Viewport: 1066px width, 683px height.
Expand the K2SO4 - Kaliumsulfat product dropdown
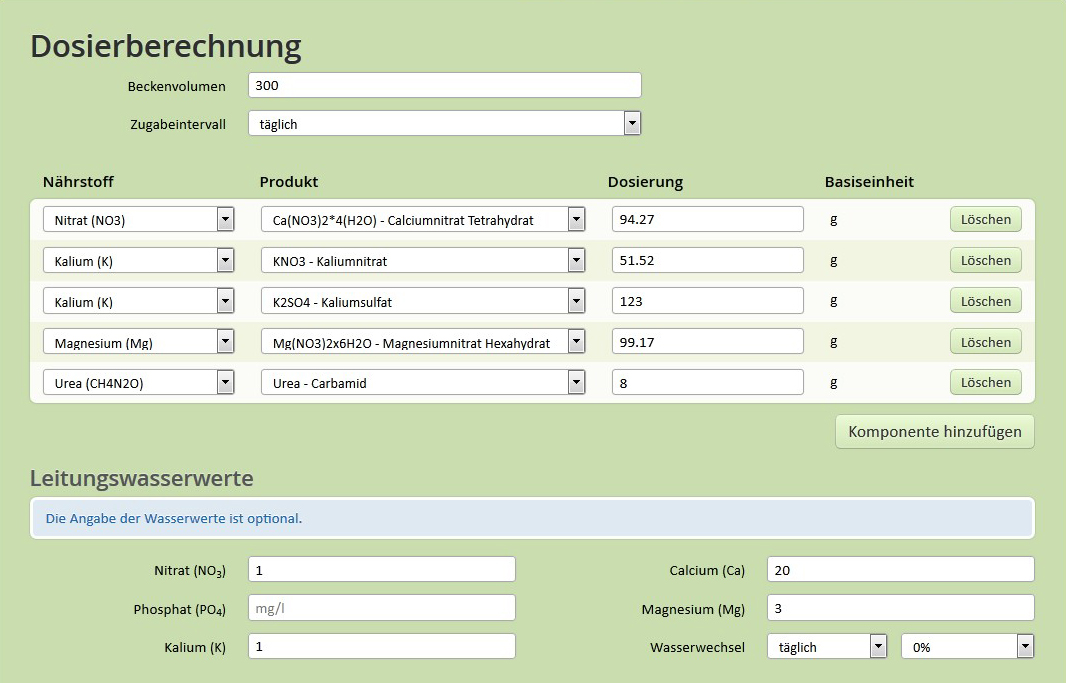(x=423, y=301)
